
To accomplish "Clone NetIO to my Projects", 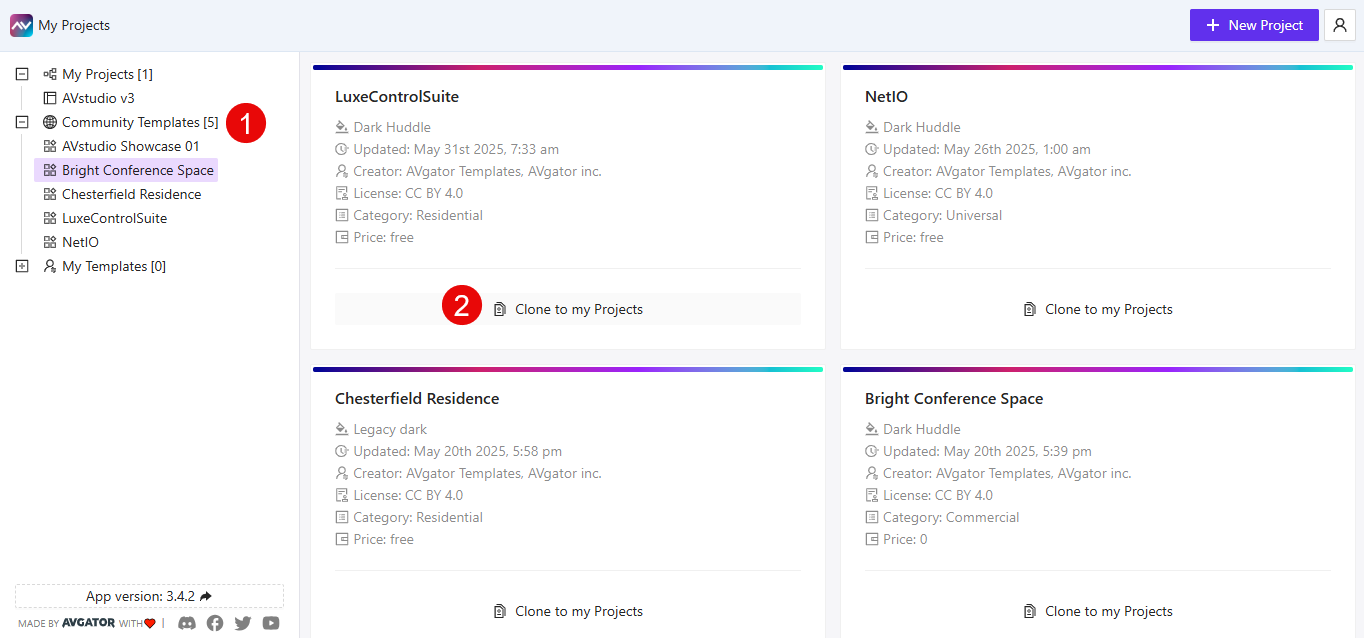I will (x=1098, y=308).
